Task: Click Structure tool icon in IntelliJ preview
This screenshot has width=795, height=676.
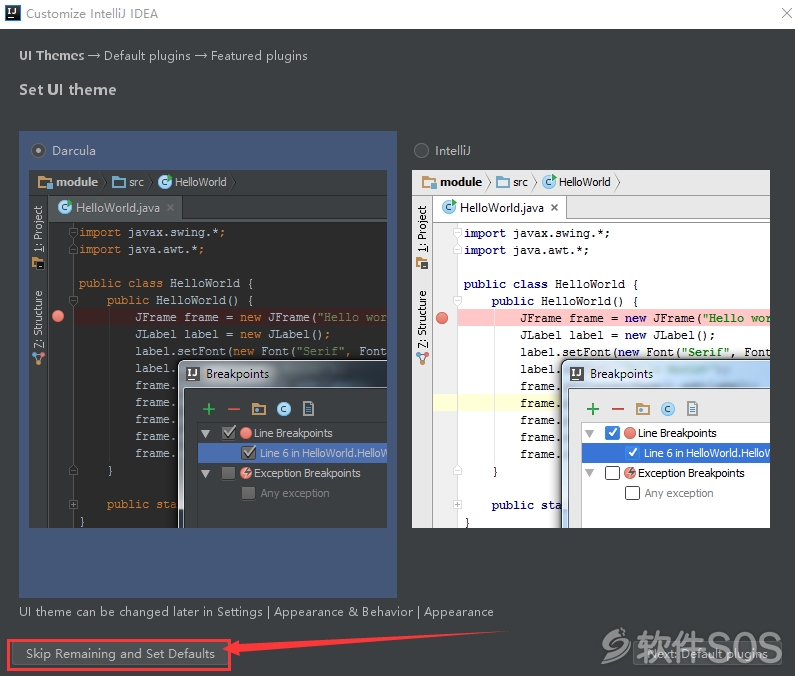Action: tap(422, 359)
